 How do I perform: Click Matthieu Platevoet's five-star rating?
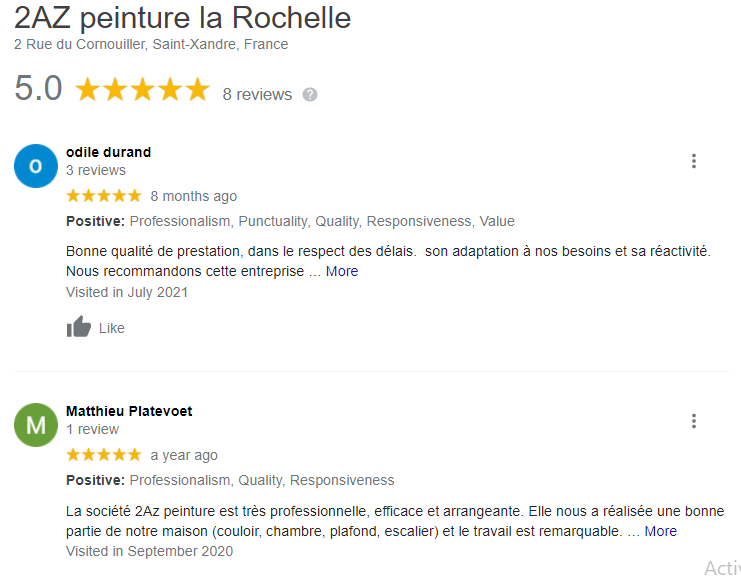pyautogui.click(x=103, y=455)
